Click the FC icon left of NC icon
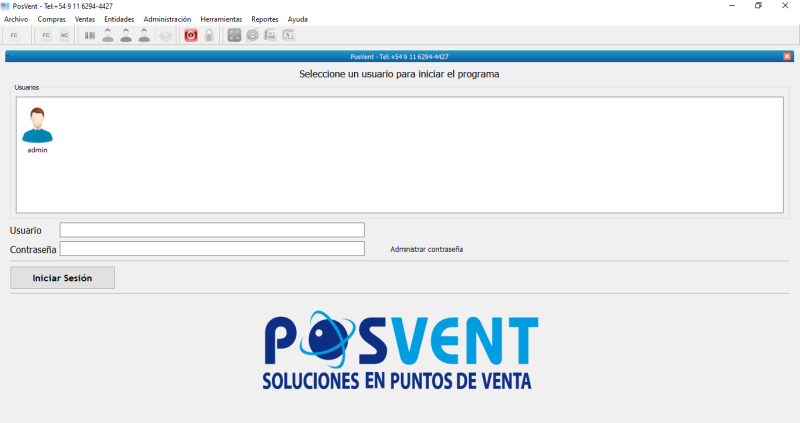800x423 pixels. tap(46, 35)
